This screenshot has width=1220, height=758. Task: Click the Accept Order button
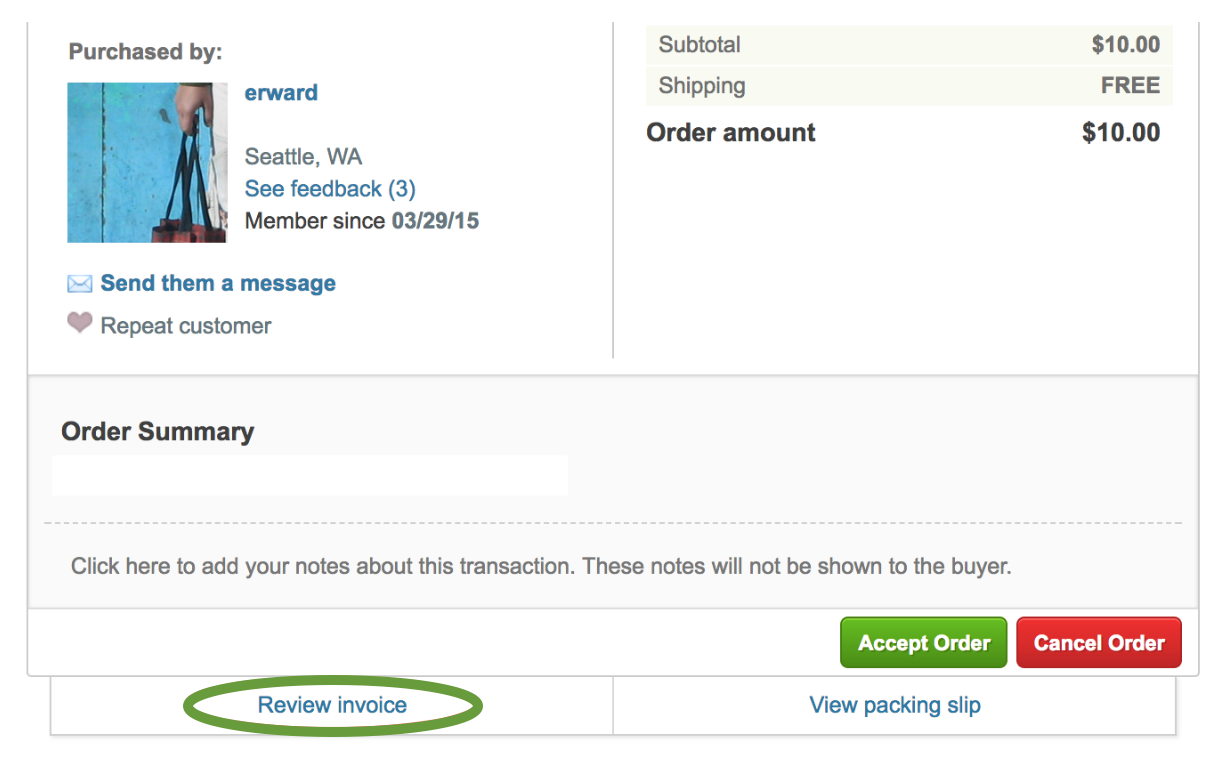pos(923,643)
